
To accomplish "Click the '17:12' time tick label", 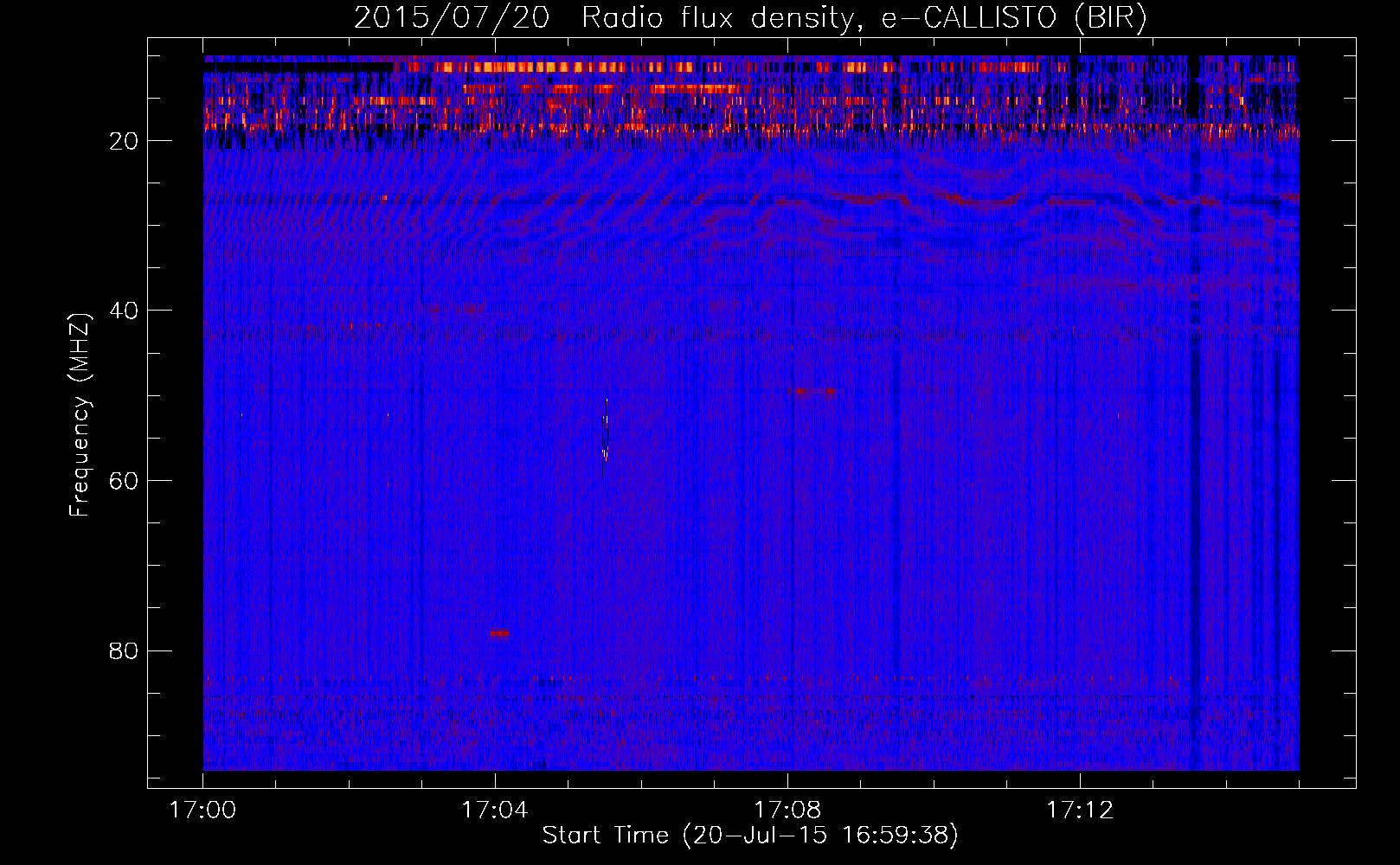I will 1079,811.
